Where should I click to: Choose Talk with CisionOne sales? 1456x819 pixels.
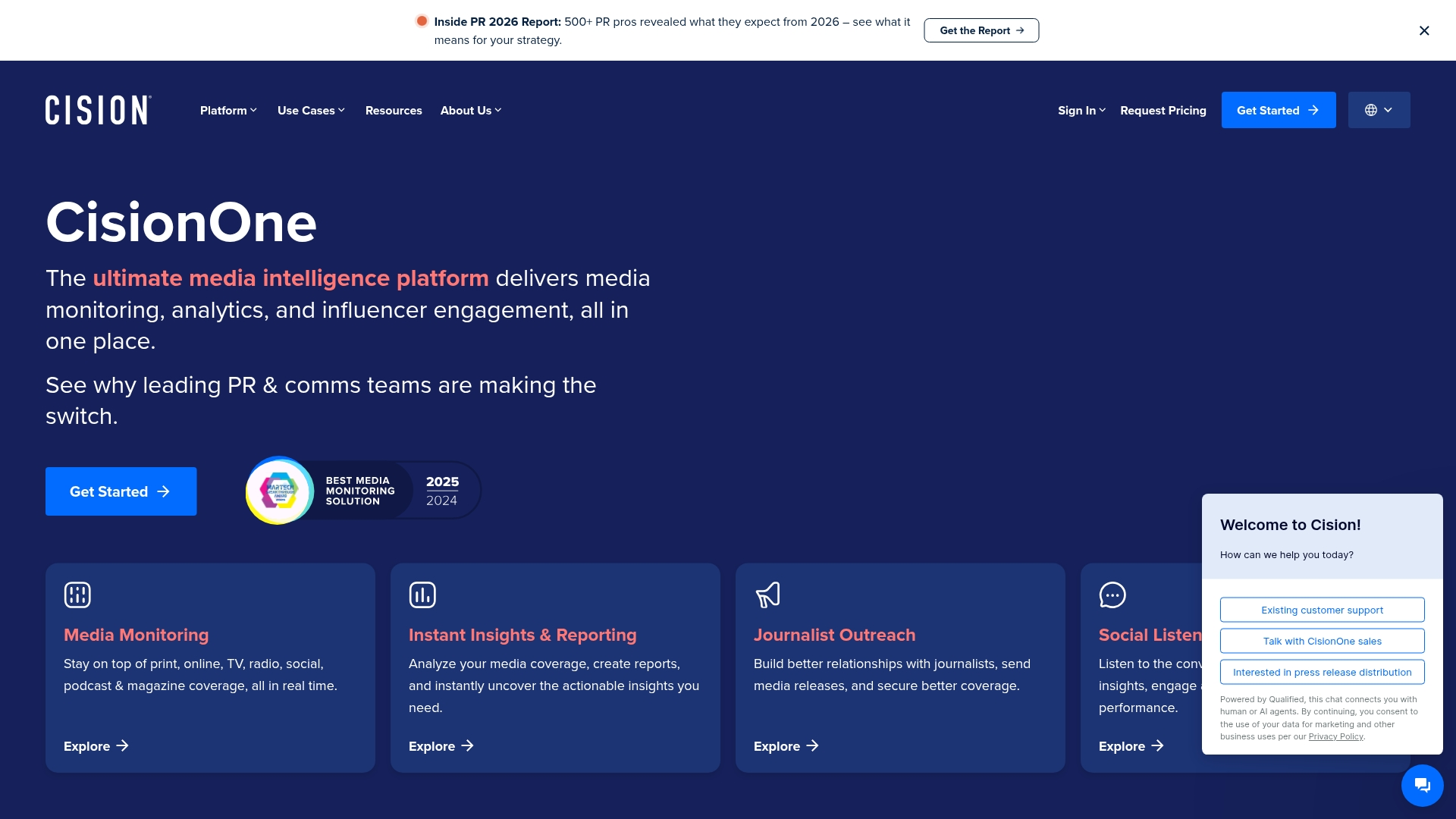(x=1322, y=641)
